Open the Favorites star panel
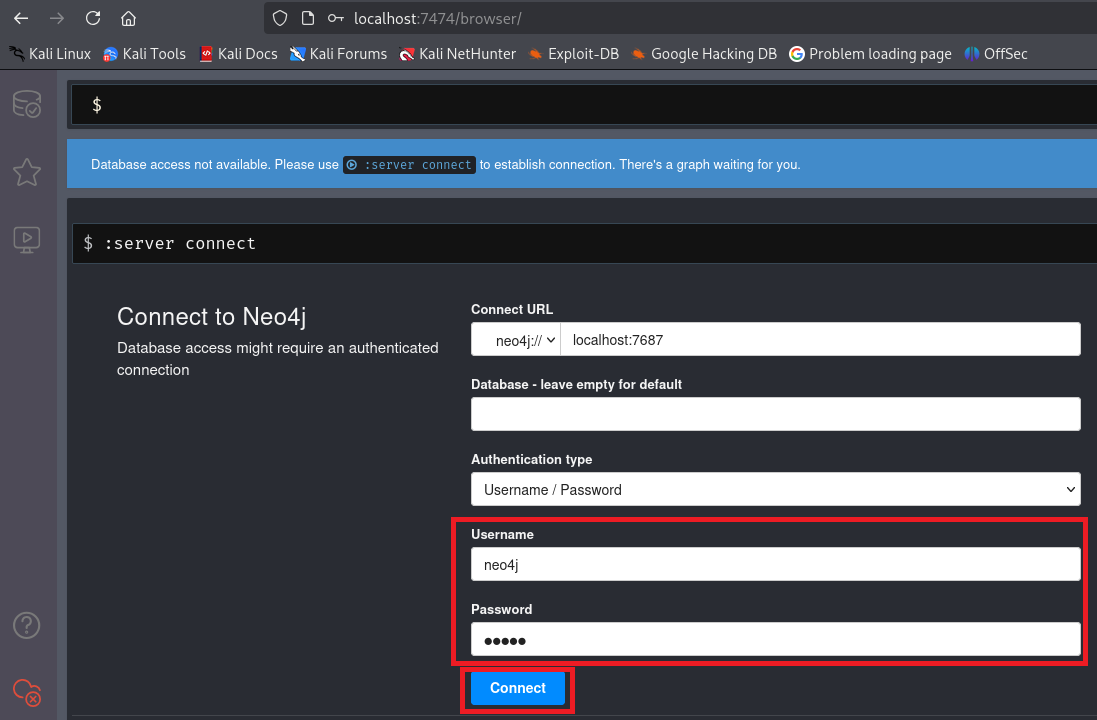 [26, 172]
